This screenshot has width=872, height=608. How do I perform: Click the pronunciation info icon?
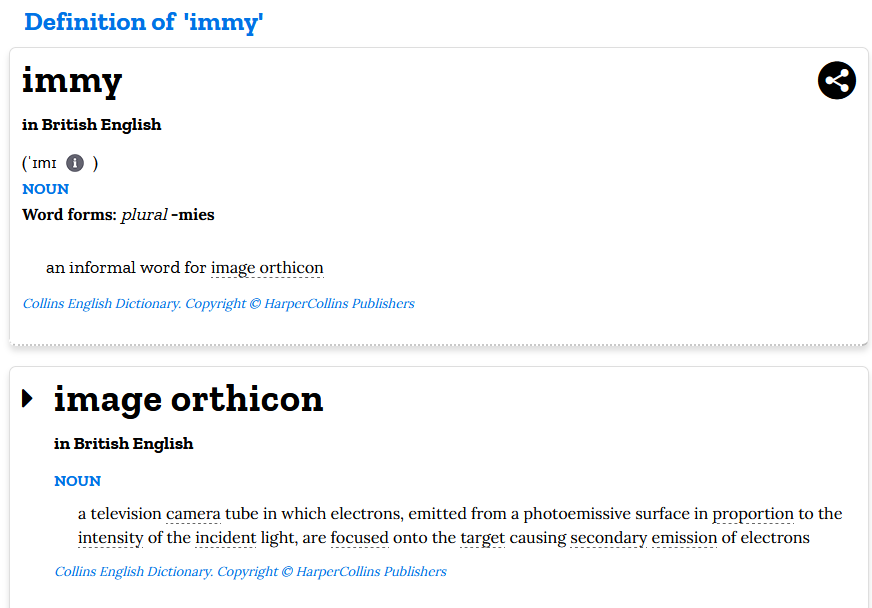75,163
